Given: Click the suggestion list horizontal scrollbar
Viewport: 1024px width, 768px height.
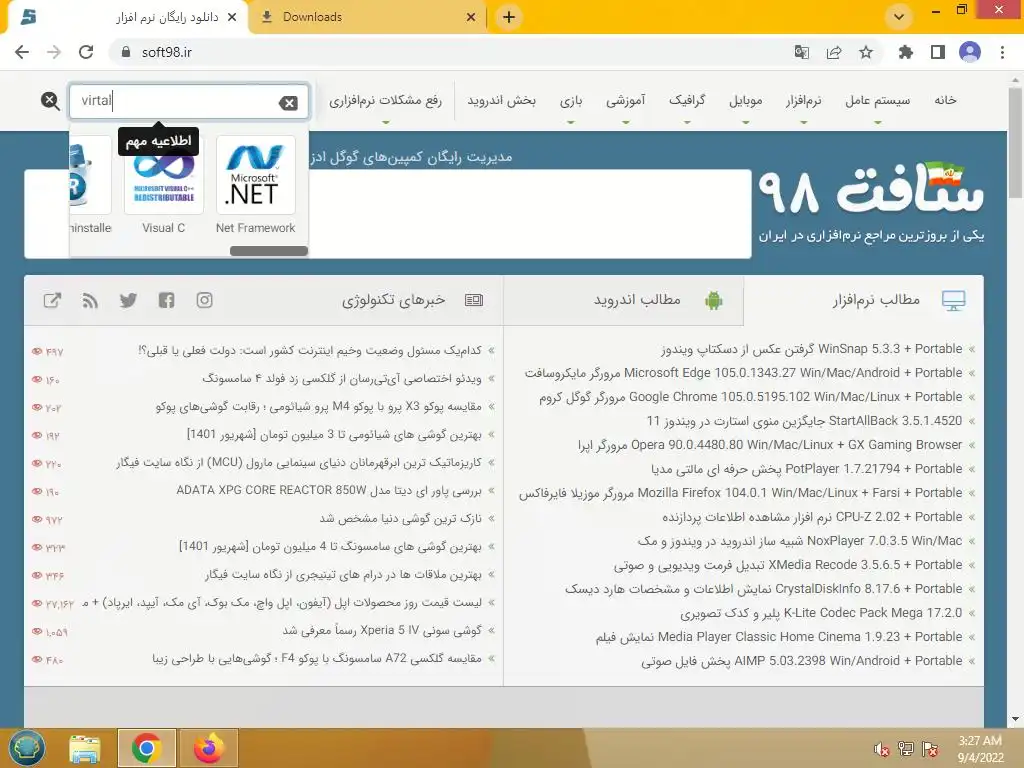Looking at the screenshot, I should (x=268, y=251).
